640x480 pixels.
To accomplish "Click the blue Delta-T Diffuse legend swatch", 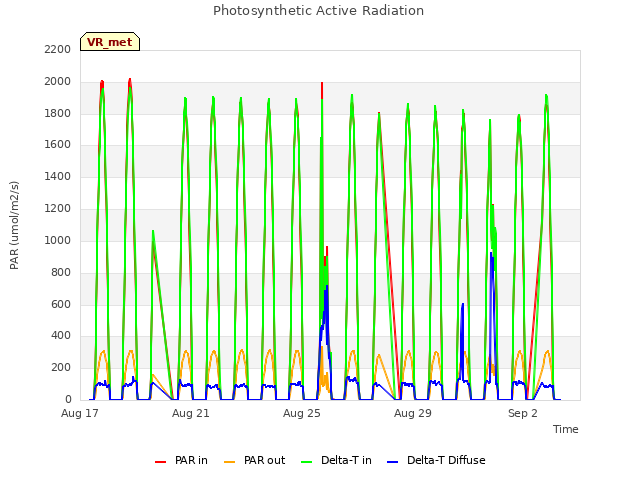I will [392, 462].
